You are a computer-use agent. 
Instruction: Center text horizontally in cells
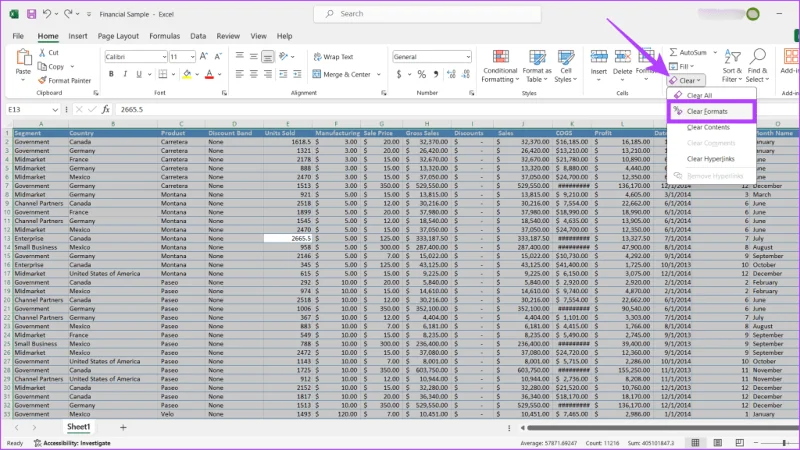[x=254, y=74]
